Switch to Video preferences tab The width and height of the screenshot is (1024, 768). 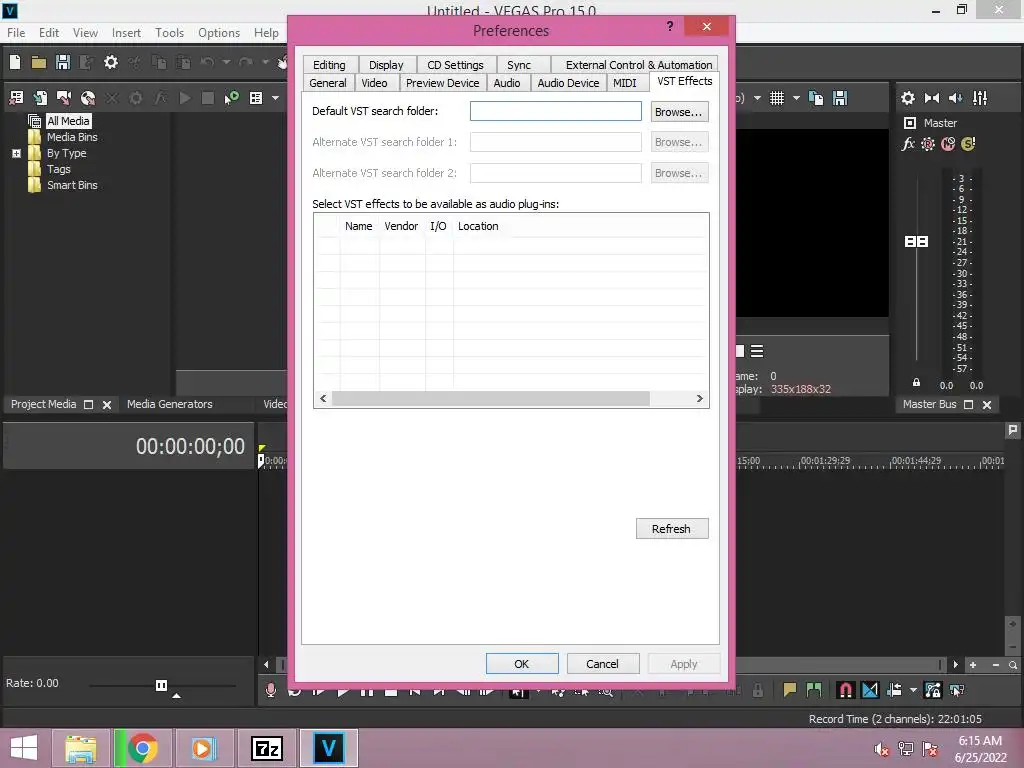click(x=374, y=83)
